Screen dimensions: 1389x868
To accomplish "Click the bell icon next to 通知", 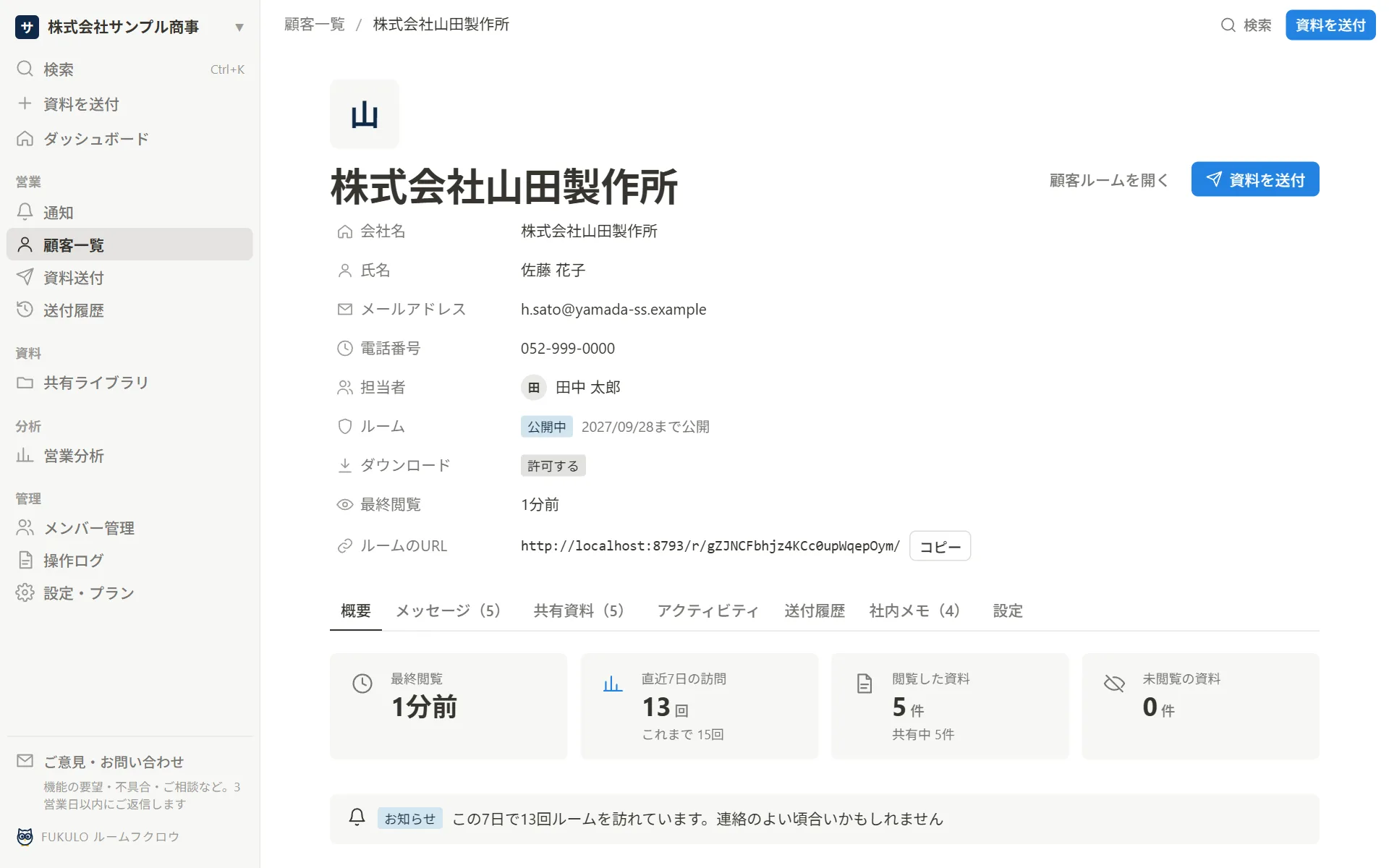I will pos(25,211).
